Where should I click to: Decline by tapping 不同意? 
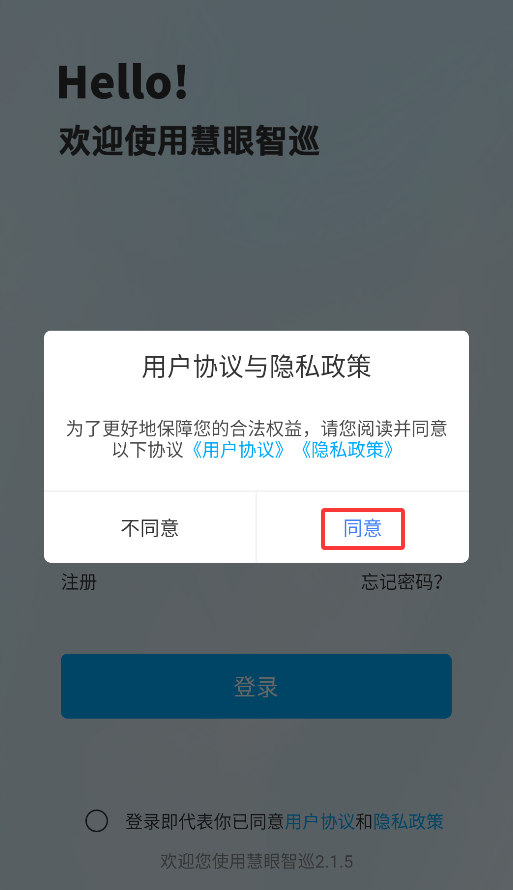(x=150, y=528)
